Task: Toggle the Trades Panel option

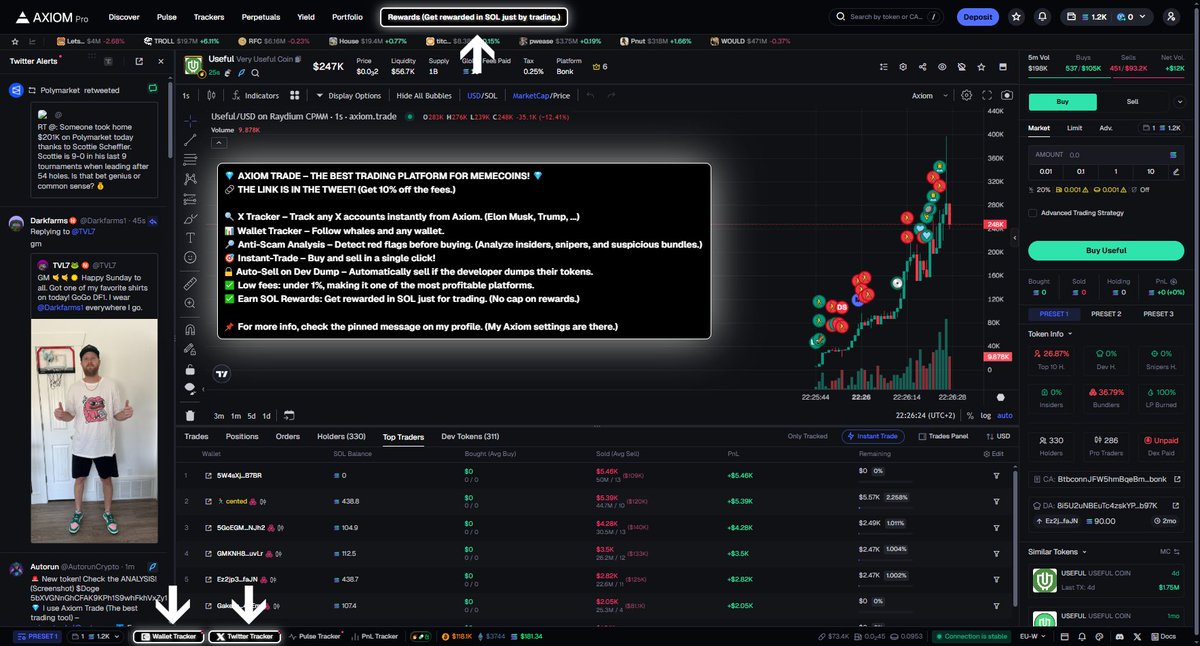Action: (943, 436)
